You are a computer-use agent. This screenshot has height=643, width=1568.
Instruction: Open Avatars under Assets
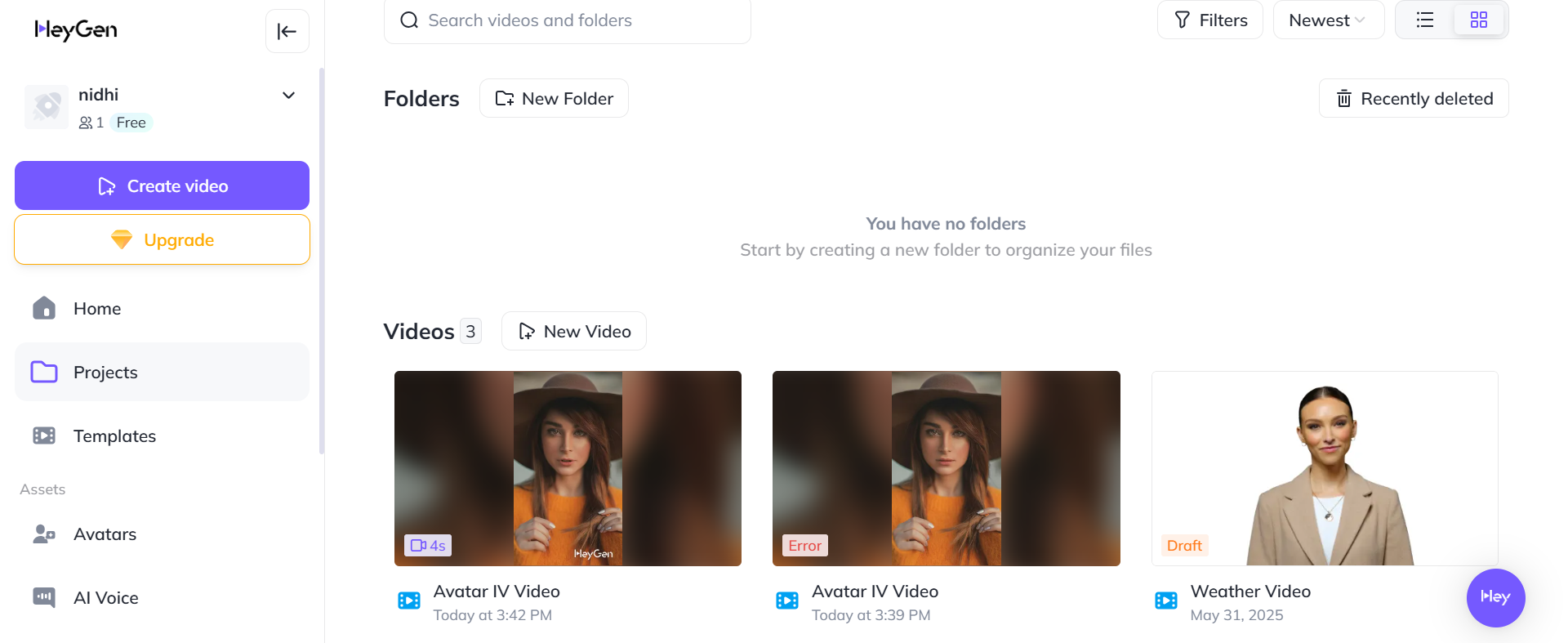click(x=105, y=534)
